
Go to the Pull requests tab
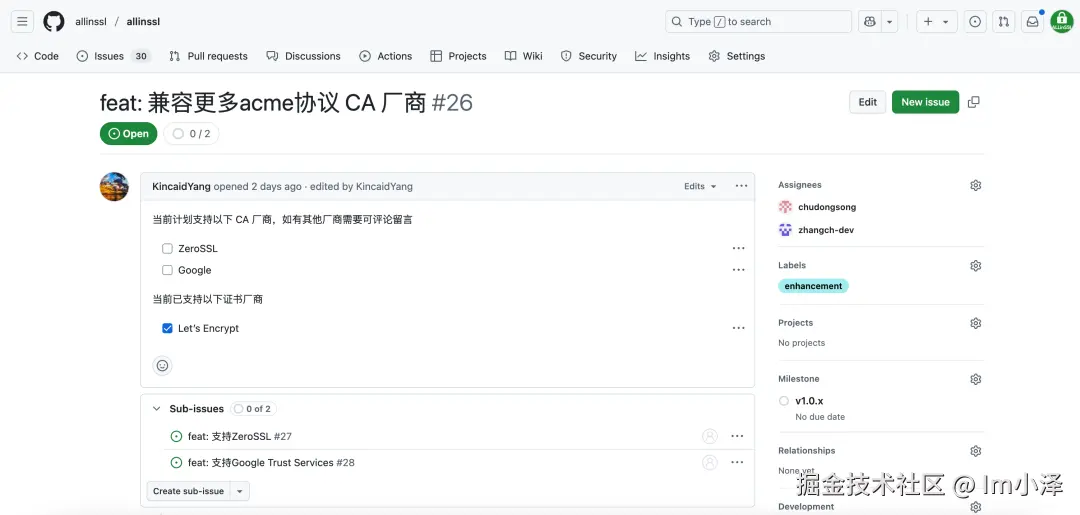[x=208, y=56]
